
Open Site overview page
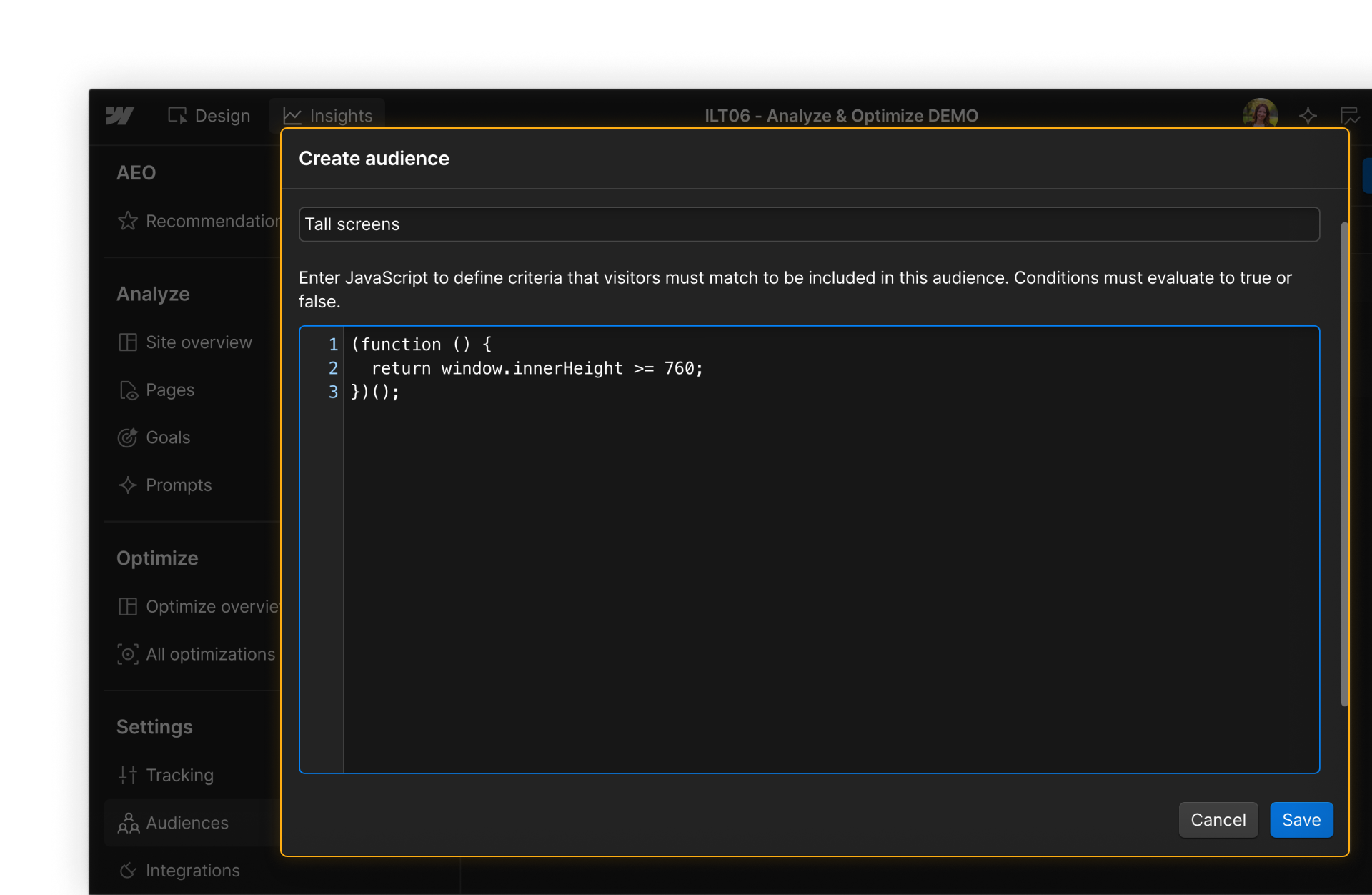point(199,342)
